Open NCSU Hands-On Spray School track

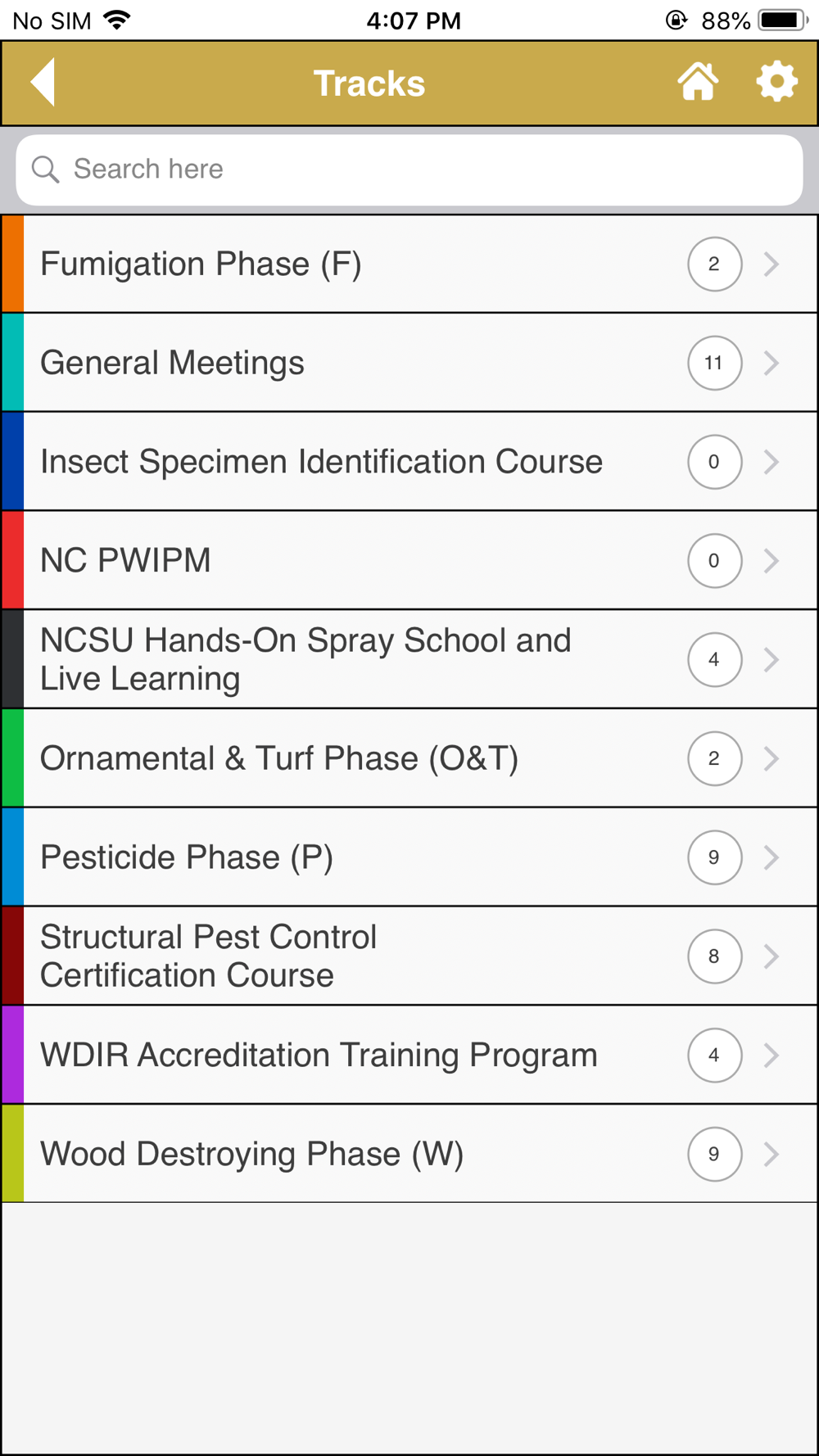click(305, 659)
